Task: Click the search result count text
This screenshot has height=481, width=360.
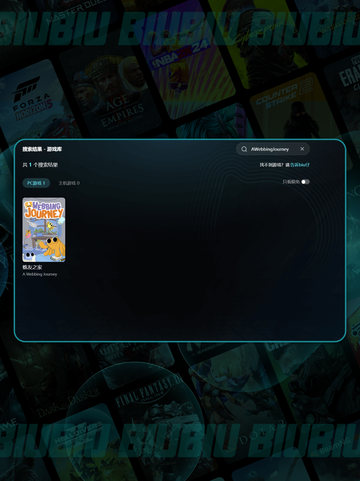Action: (40, 165)
